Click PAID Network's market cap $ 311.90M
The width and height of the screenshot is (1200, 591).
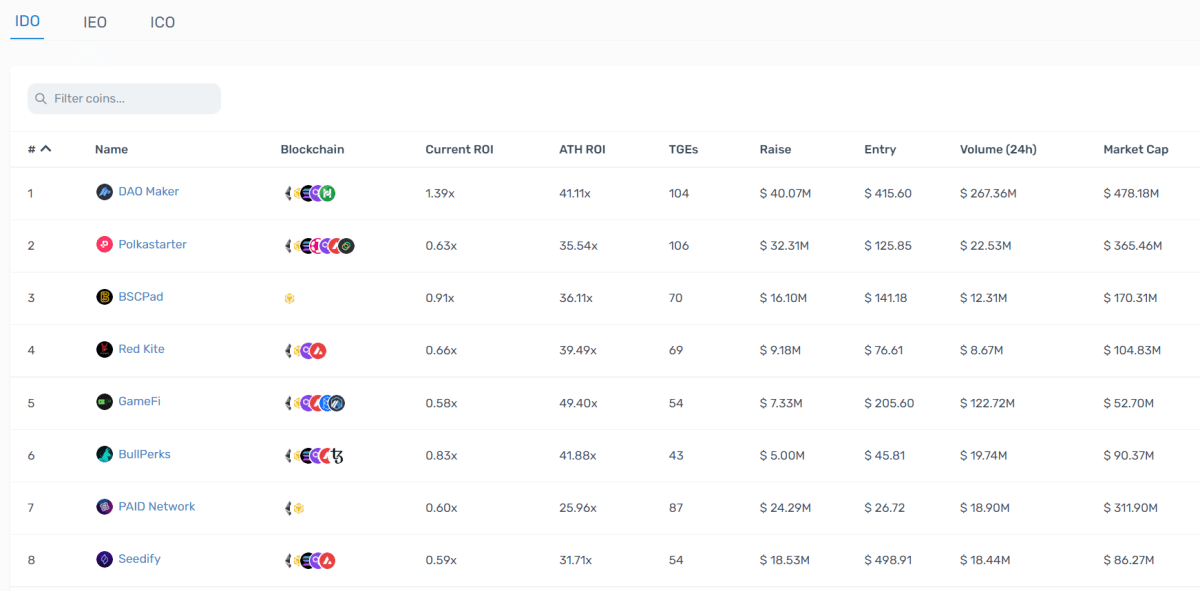pos(1131,508)
